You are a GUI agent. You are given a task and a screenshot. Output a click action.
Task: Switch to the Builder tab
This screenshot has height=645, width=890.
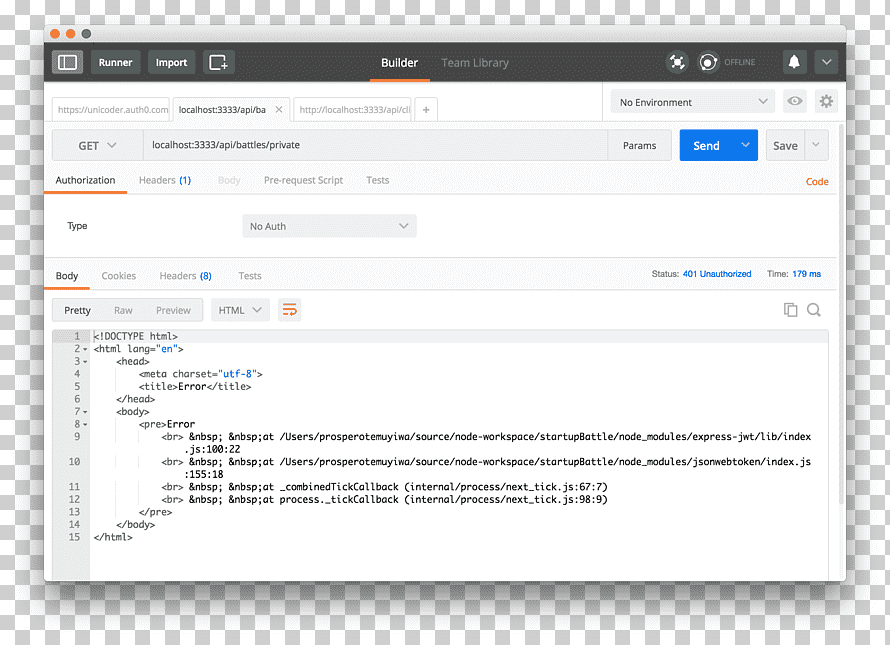(400, 62)
